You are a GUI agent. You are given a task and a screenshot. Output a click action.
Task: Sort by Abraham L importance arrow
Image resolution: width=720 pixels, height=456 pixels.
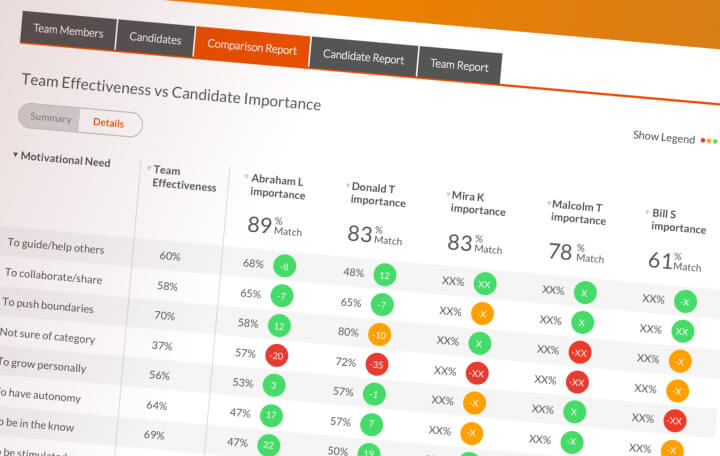(247, 177)
